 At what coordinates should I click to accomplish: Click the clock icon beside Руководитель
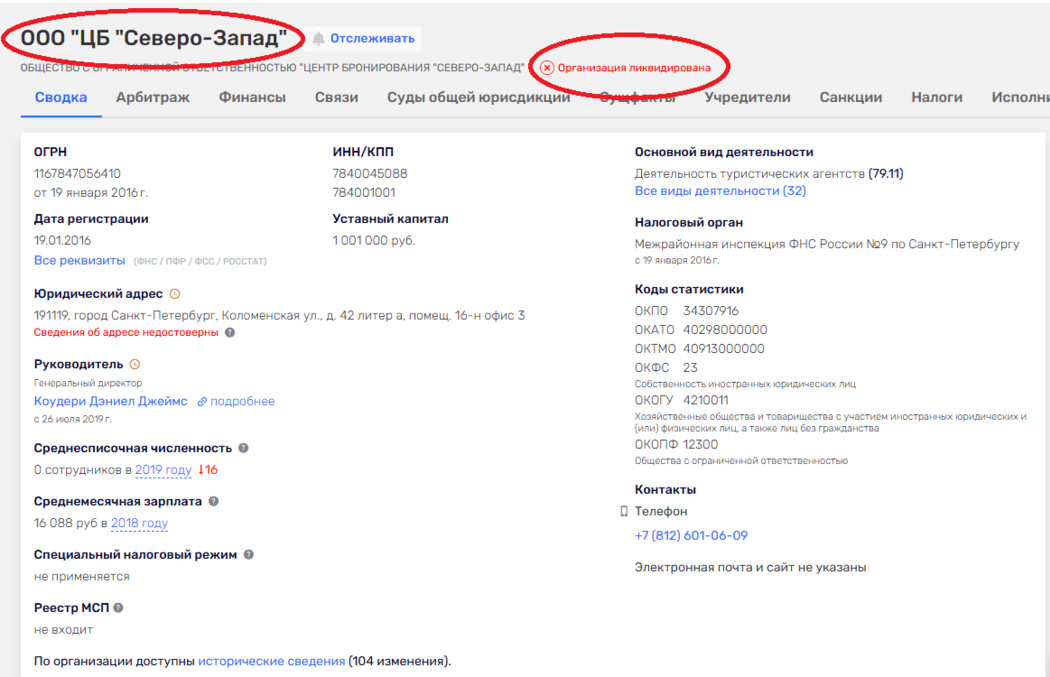click(x=135, y=364)
